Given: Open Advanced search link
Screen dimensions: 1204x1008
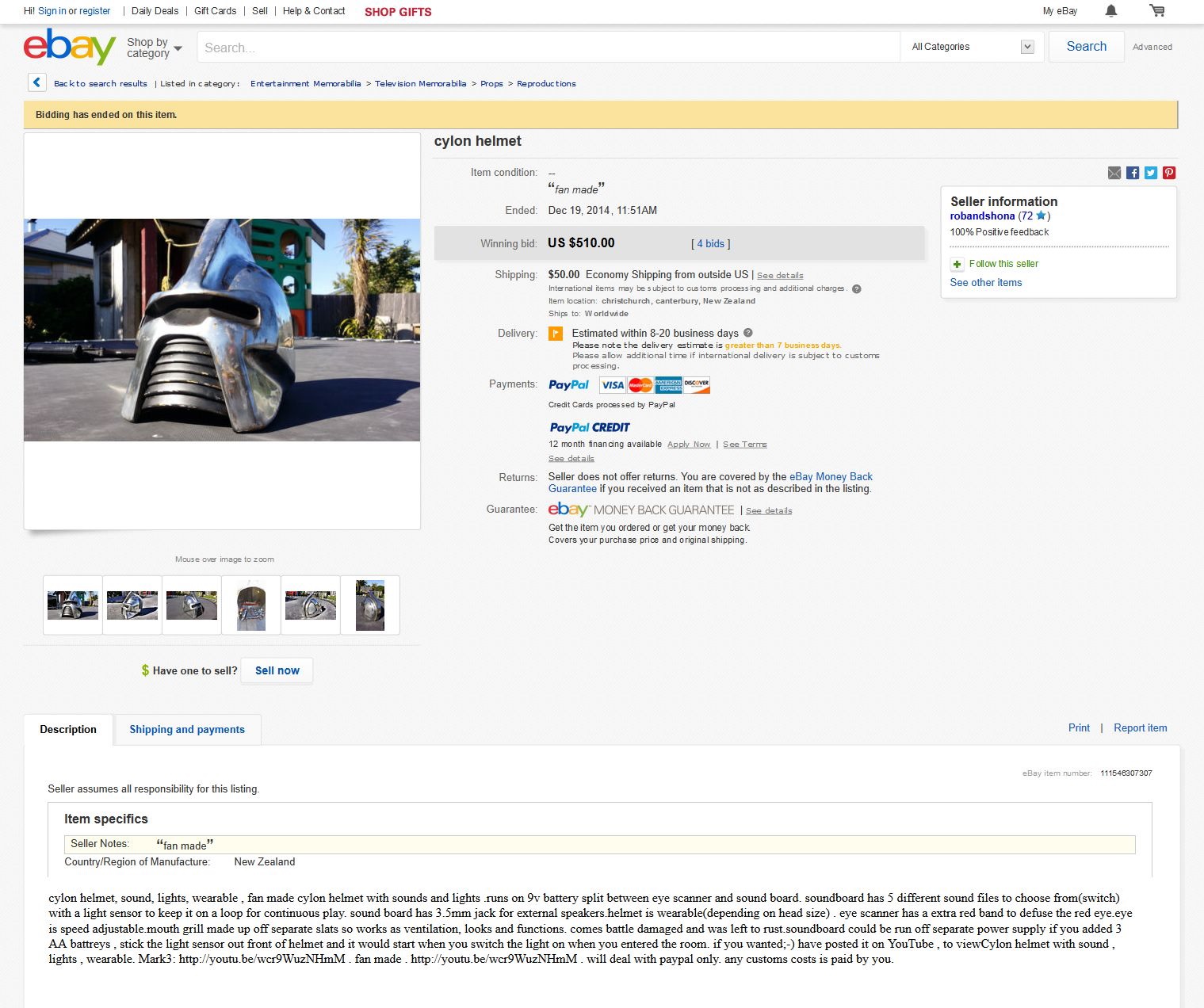Looking at the screenshot, I should pyautogui.click(x=1152, y=47).
